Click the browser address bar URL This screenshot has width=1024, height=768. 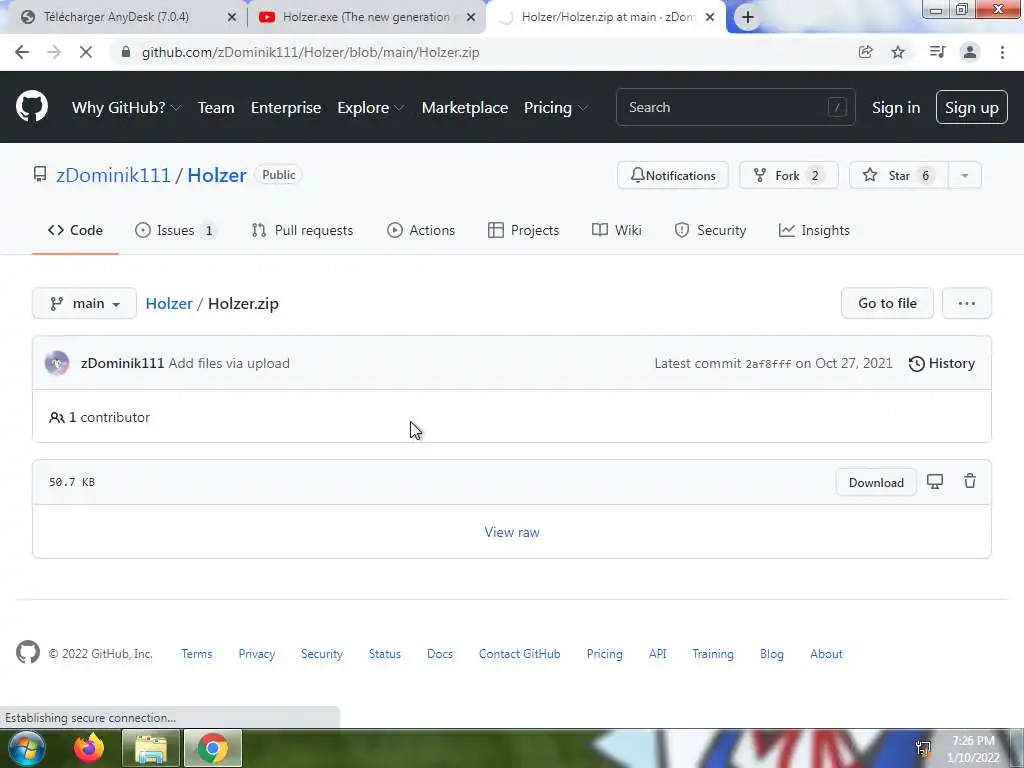[310, 52]
